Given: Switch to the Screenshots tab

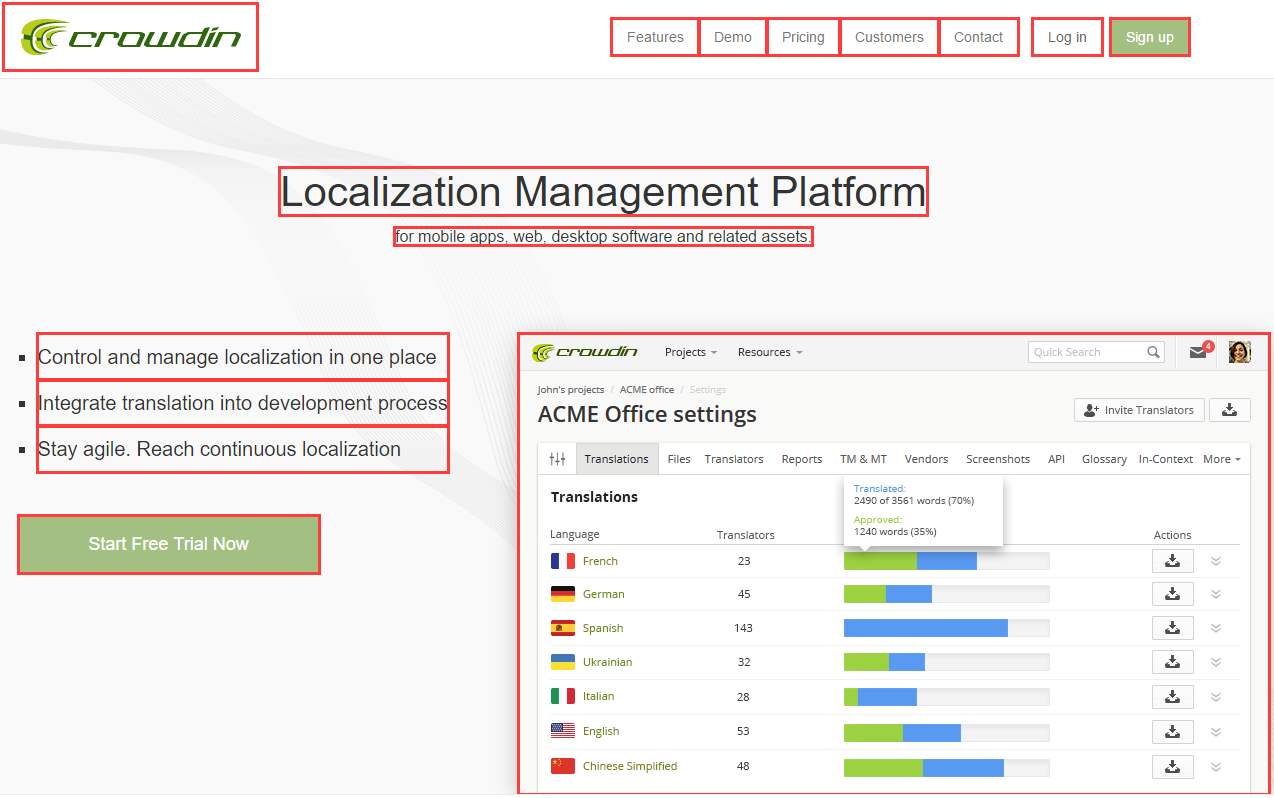Looking at the screenshot, I should (x=998, y=459).
